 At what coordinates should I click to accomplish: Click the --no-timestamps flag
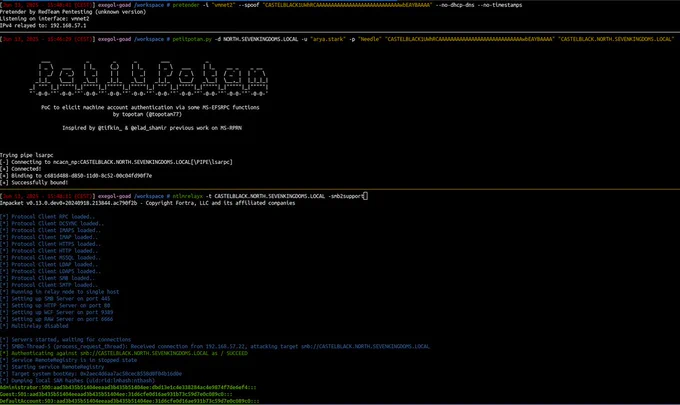[500, 5]
